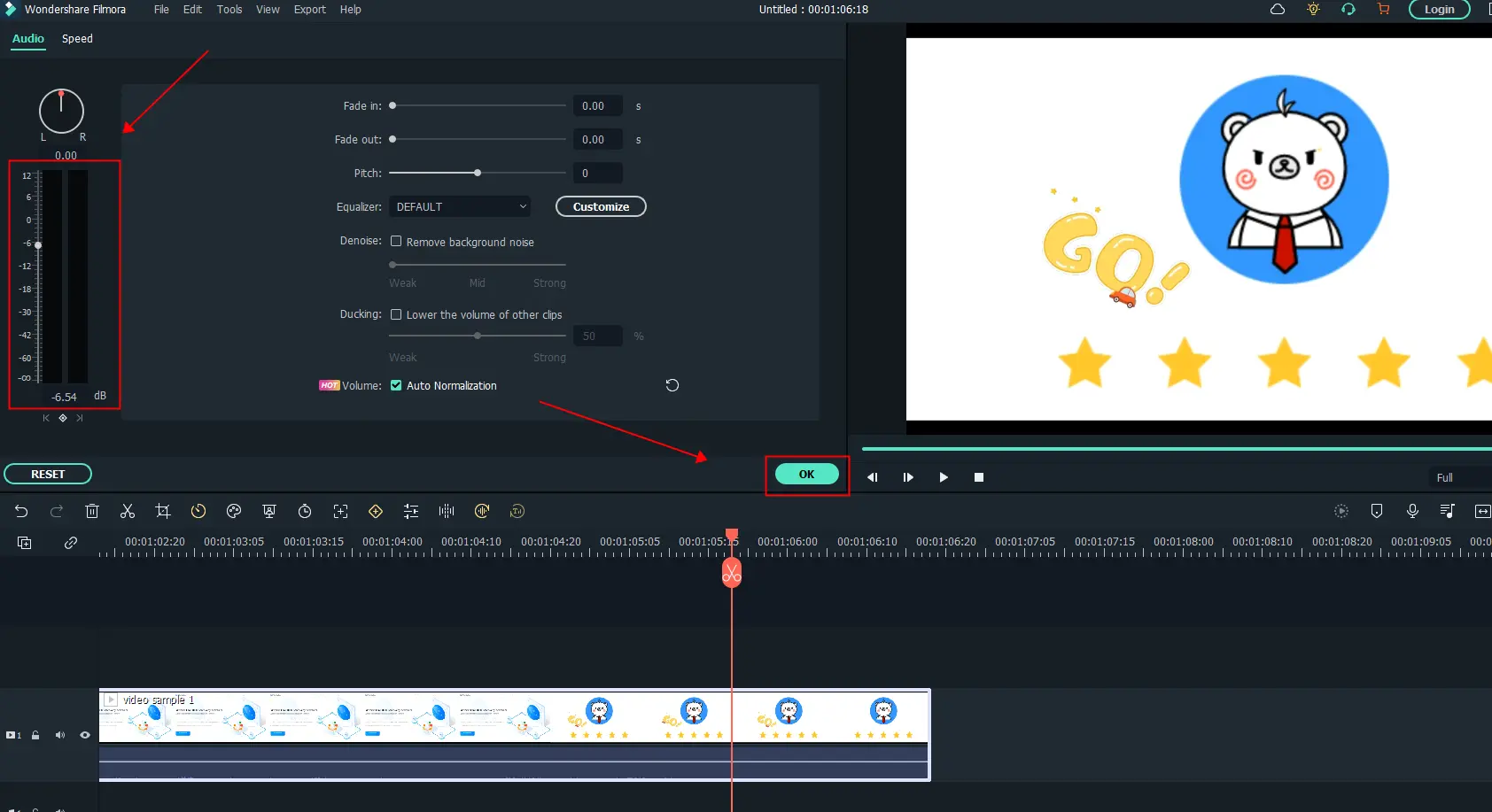Add a marker with the marker icon
The height and width of the screenshot is (812, 1492).
pyautogui.click(x=1377, y=511)
